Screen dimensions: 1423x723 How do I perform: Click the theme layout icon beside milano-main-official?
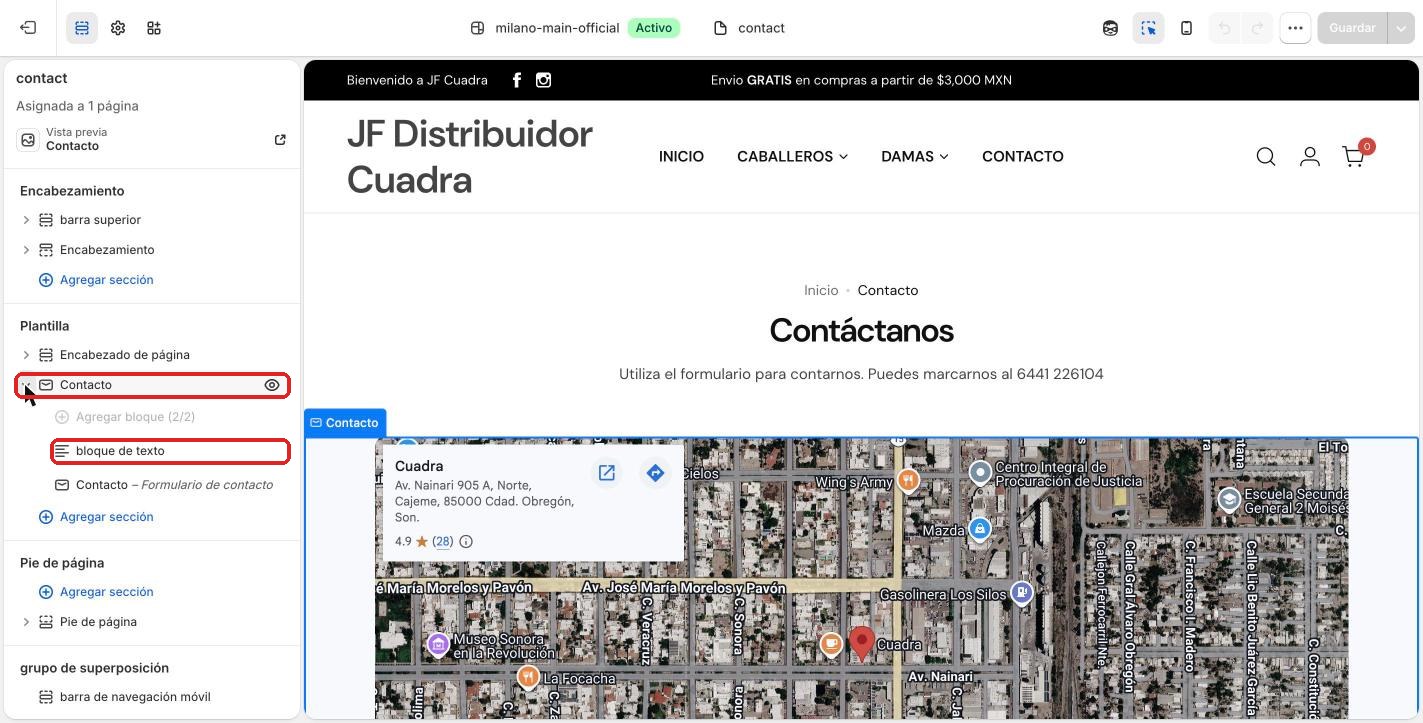(x=478, y=28)
